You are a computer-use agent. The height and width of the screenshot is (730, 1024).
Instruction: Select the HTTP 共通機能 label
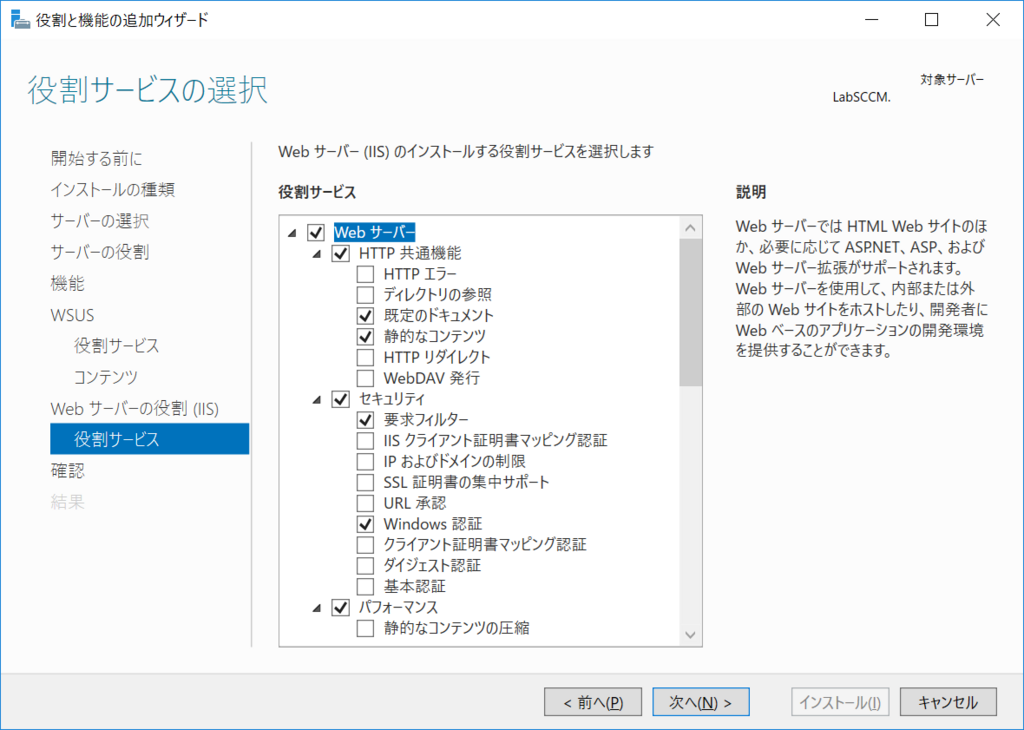[409, 253]
